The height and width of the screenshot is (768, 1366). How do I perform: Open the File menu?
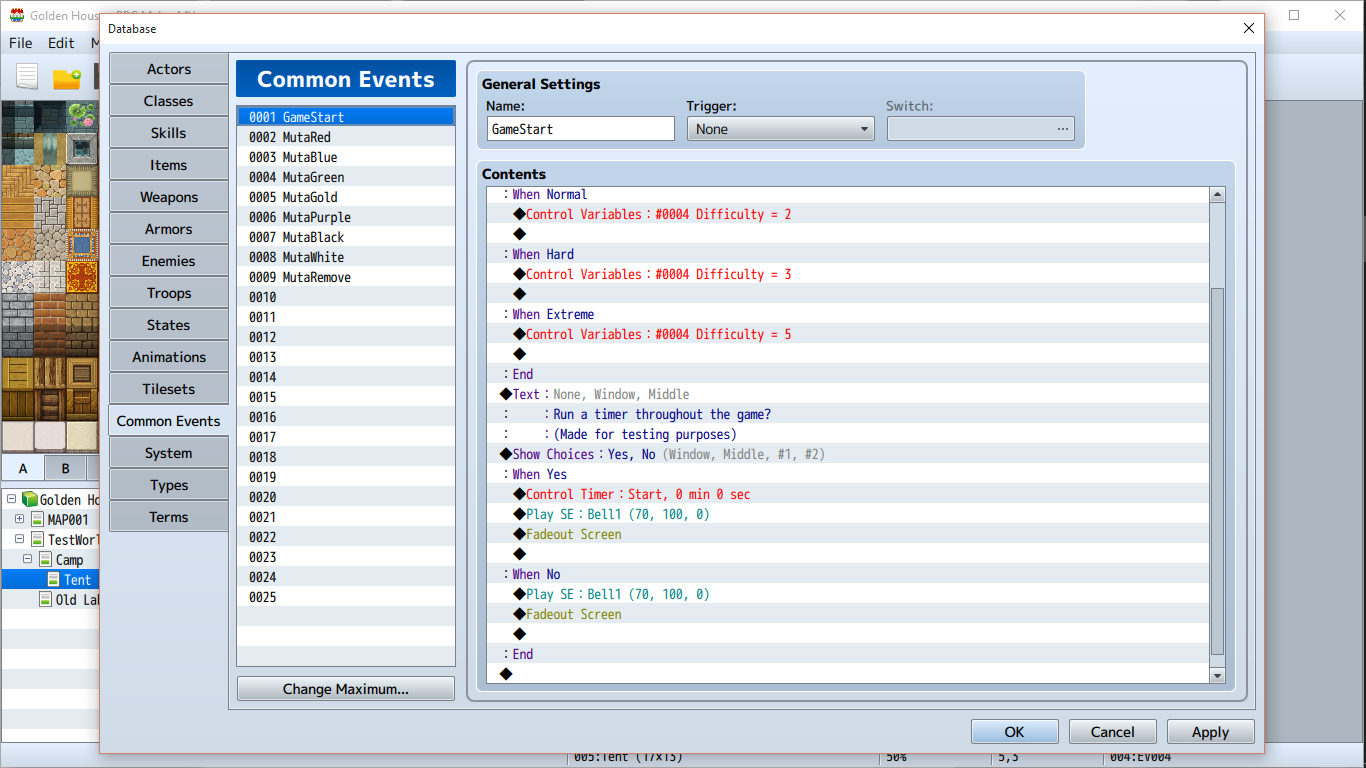pyautogui.click(x=20, y=43)
